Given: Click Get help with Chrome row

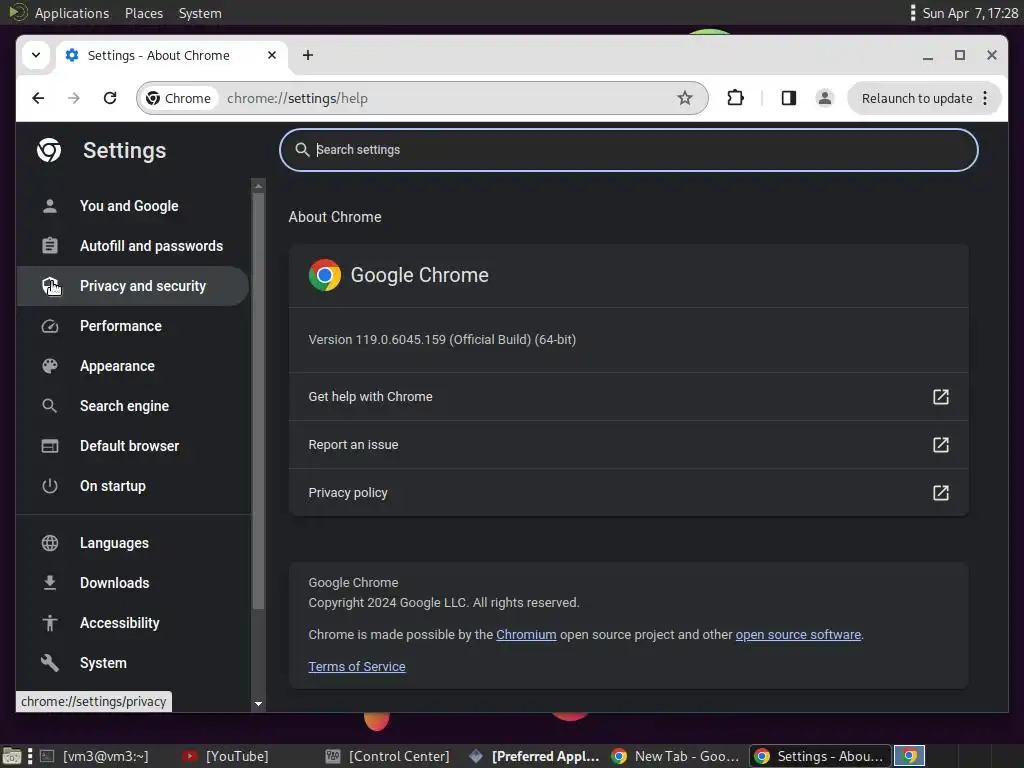Looking at the screenshot, I should click(628, 396).
